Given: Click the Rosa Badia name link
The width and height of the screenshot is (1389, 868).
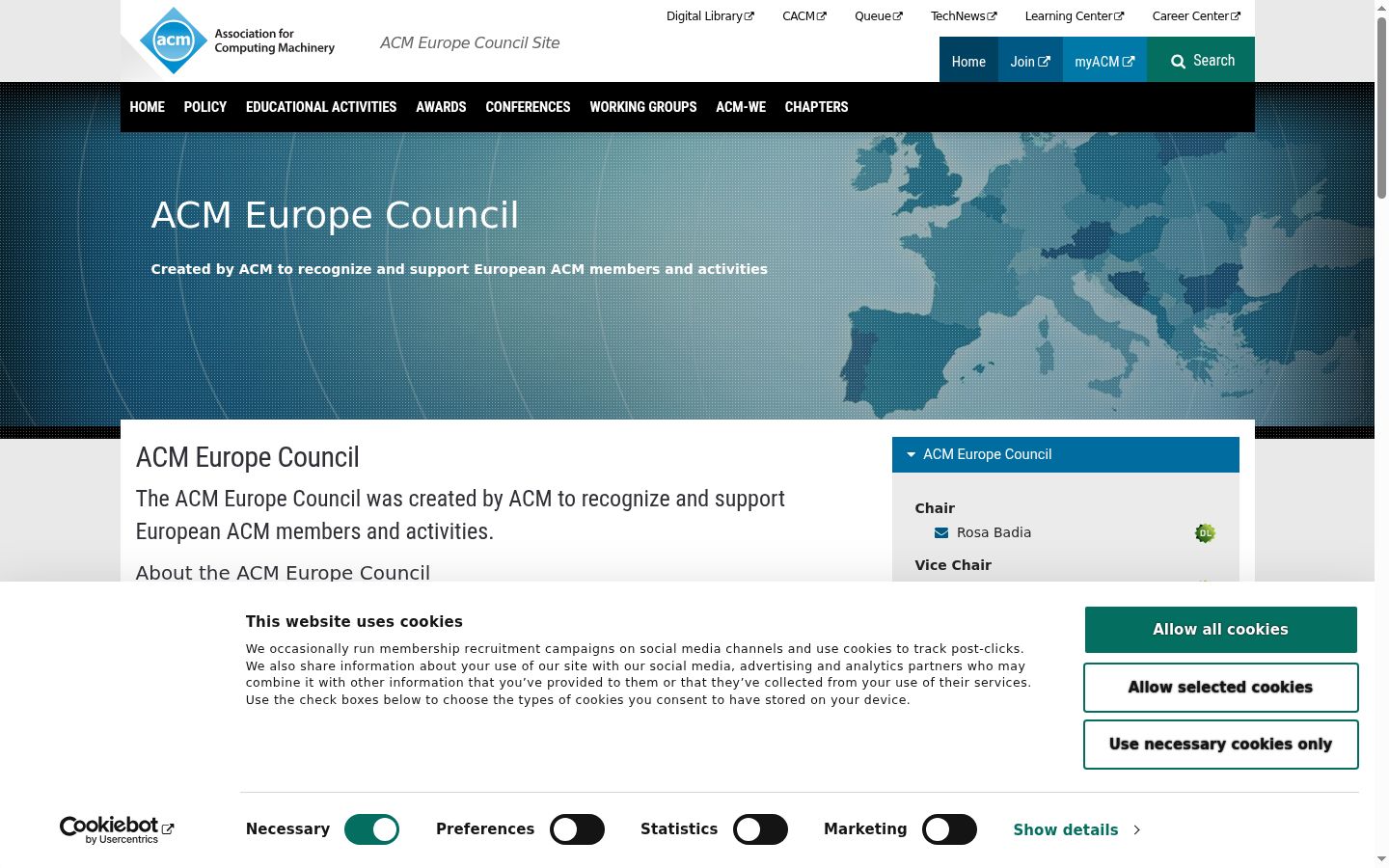Looking at the screenshot, I should [x=994, y=532].
